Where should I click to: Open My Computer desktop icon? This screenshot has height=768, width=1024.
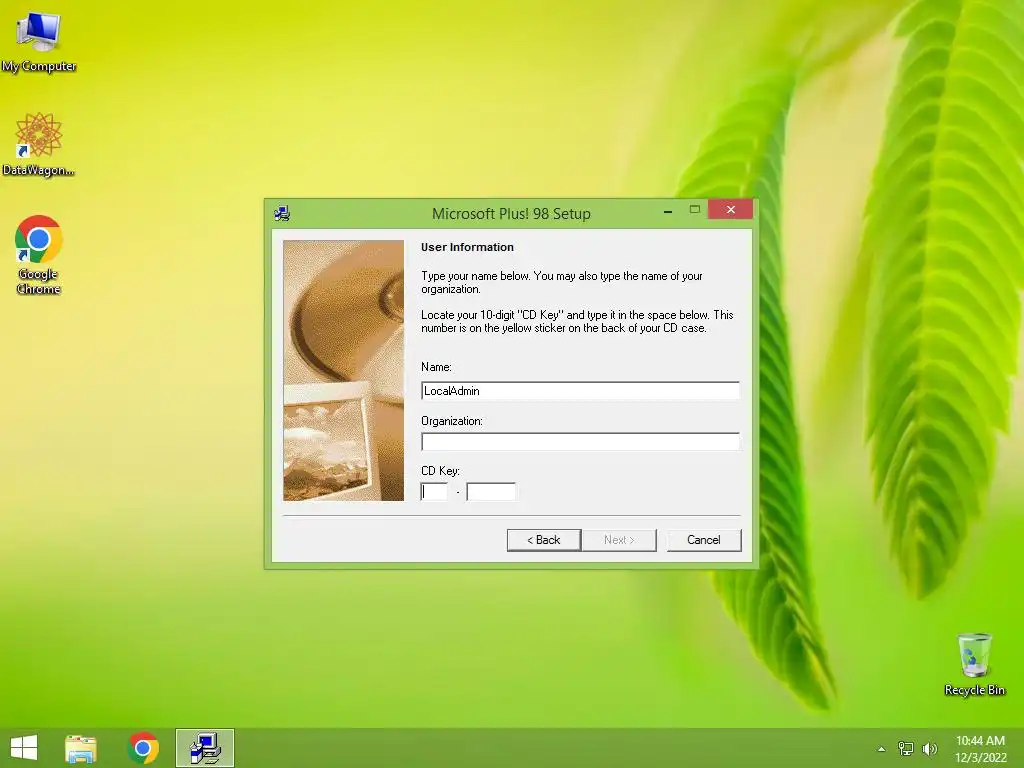[39, 40]
